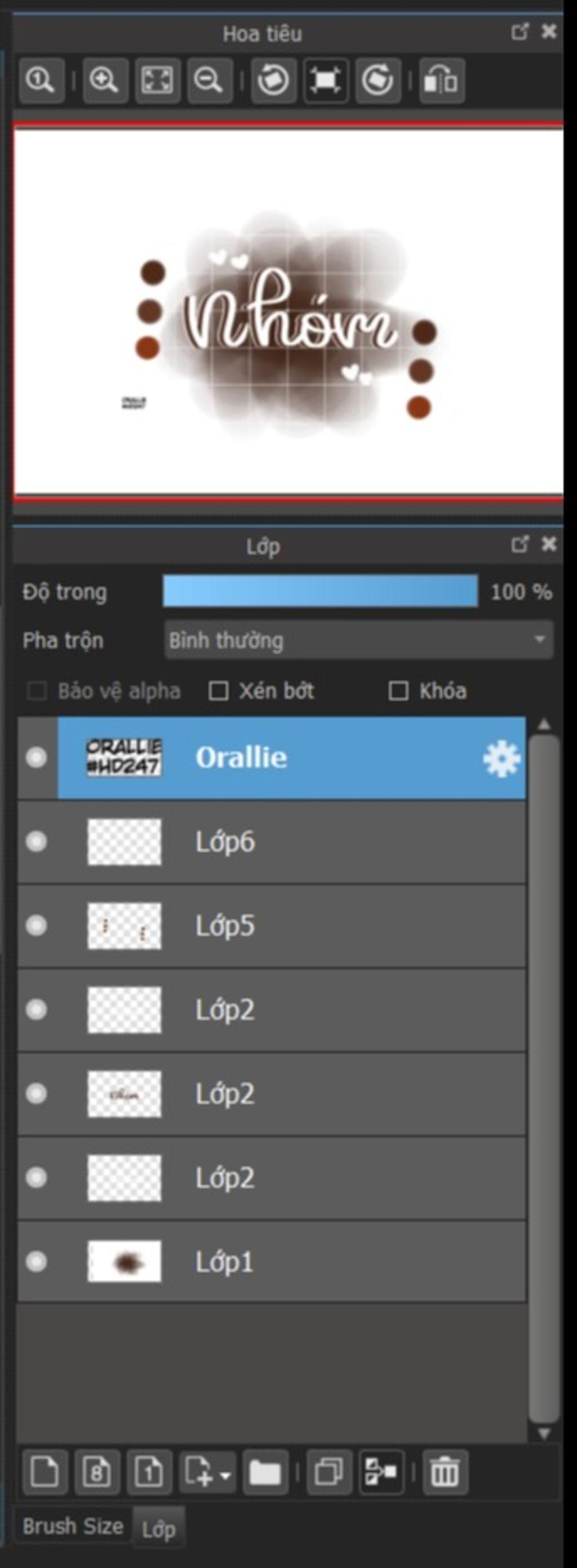Switch to Brush Size tab
The height and width of the screenshot is (1568, 577).
(73, 1526)
